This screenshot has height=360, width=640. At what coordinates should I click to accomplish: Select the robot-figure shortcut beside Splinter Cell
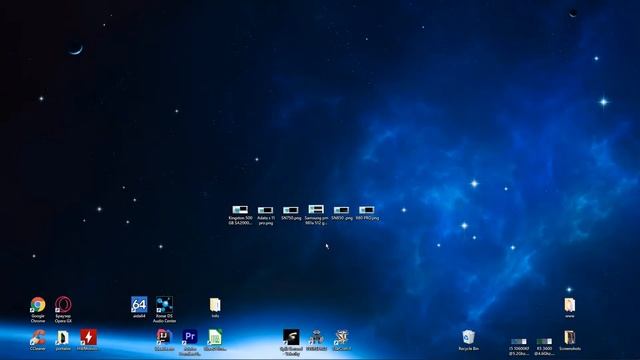click(316, 338)
